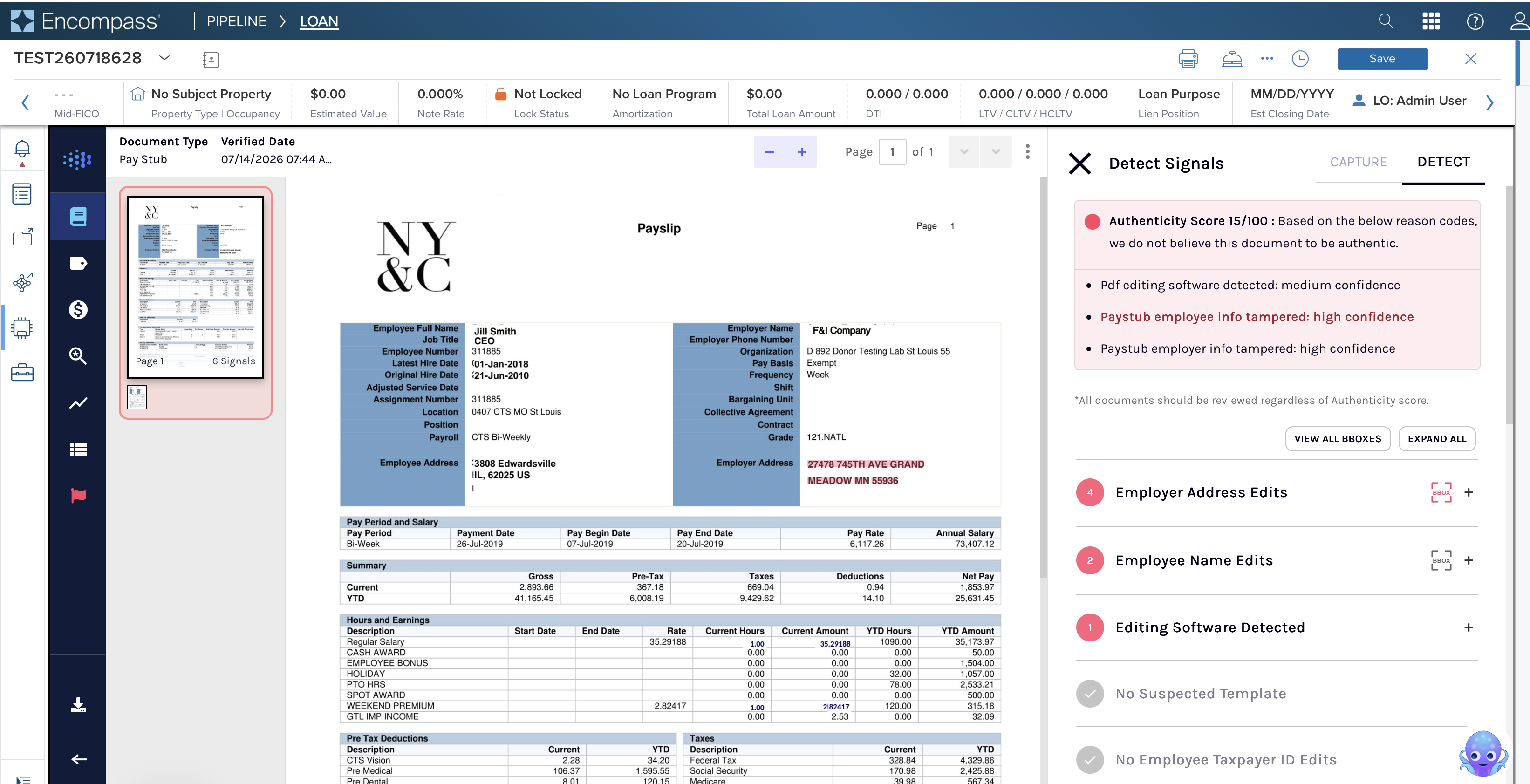Open the trend line chart icon
The image size is (1530, 784).
pyautogui.click(x=78, y=402)
